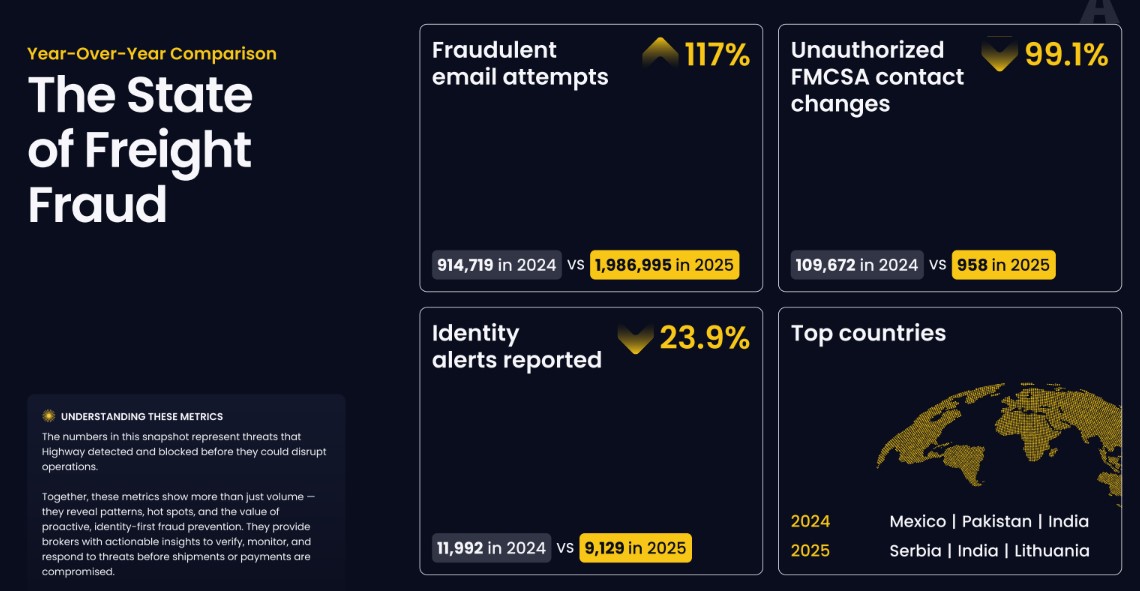Click the yellow "9,129 in 2025" badge

point(635,548)
